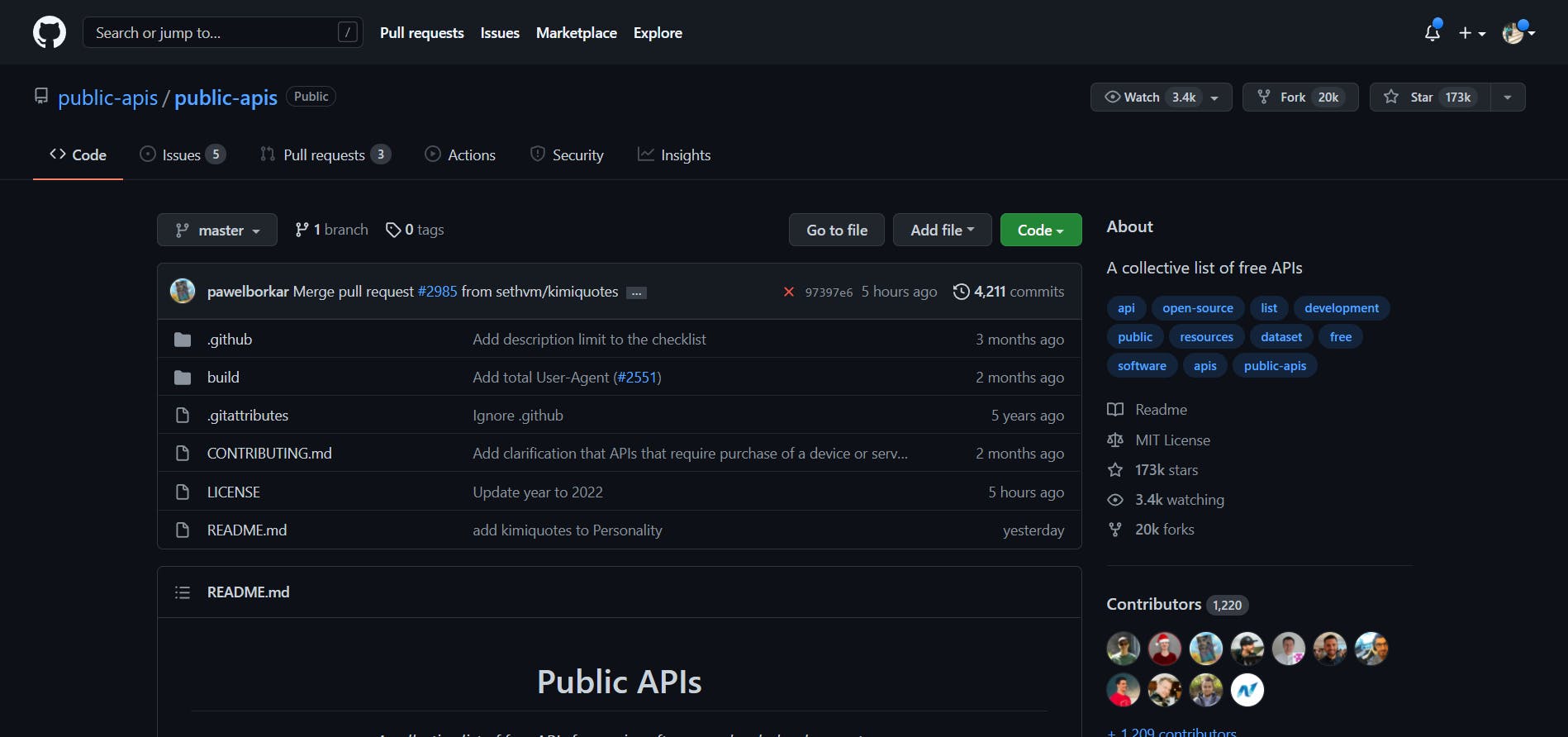This screenshot has width=1568, height=737.
Task: Star the repository
Action: (x=1430, y=97)
